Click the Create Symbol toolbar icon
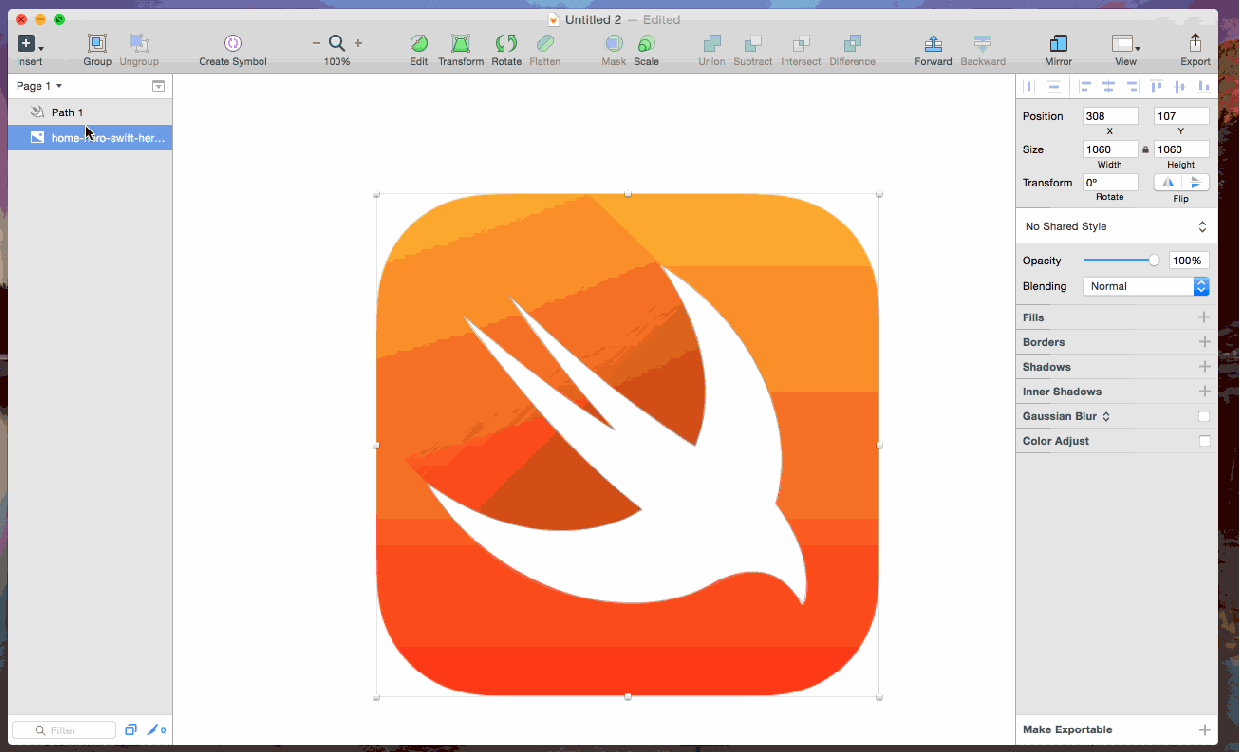The height and width of the screenshot is (752, 1240). click(233, 44)
